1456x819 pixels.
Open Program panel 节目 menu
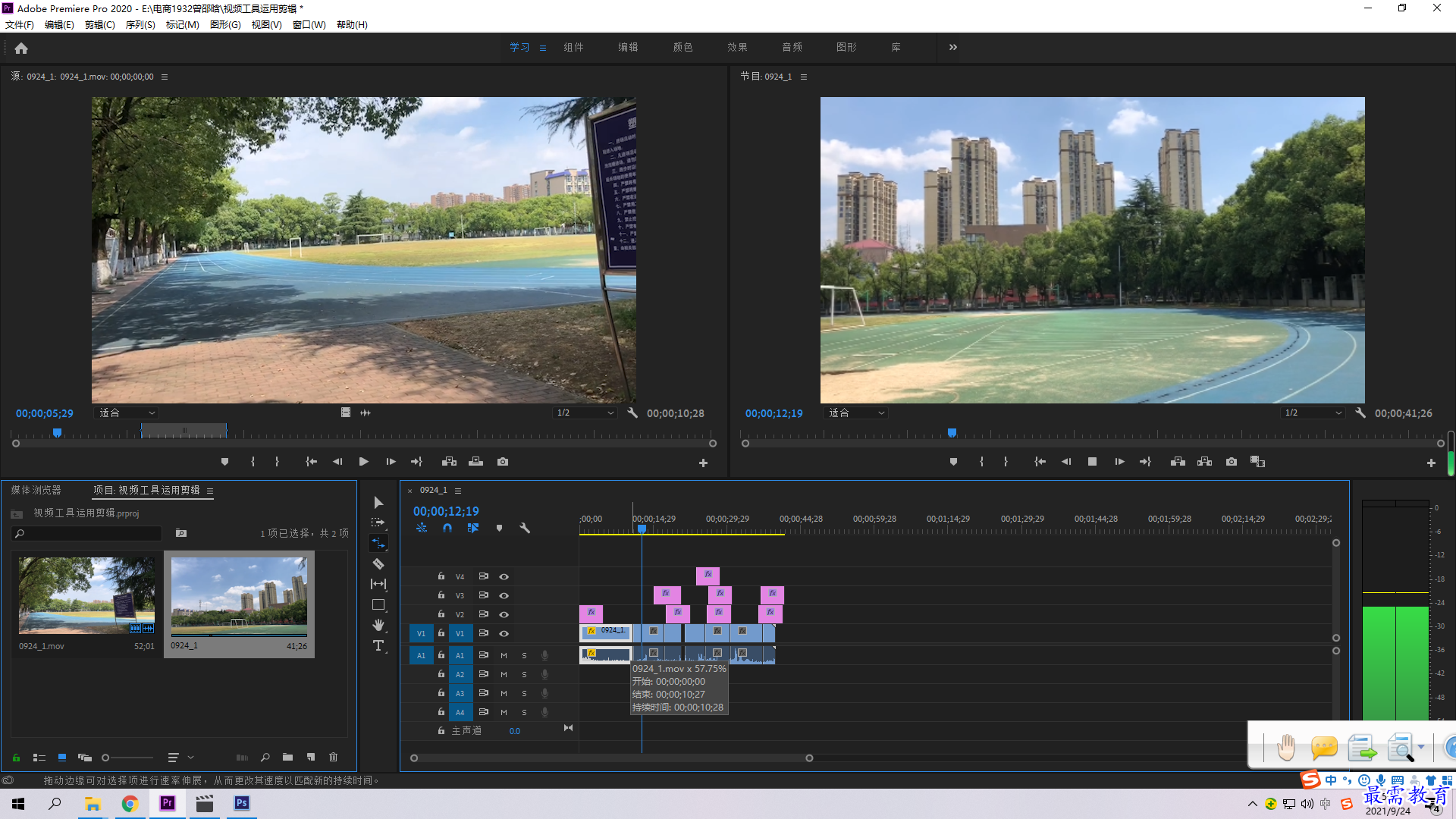click(x=804, y=77)
